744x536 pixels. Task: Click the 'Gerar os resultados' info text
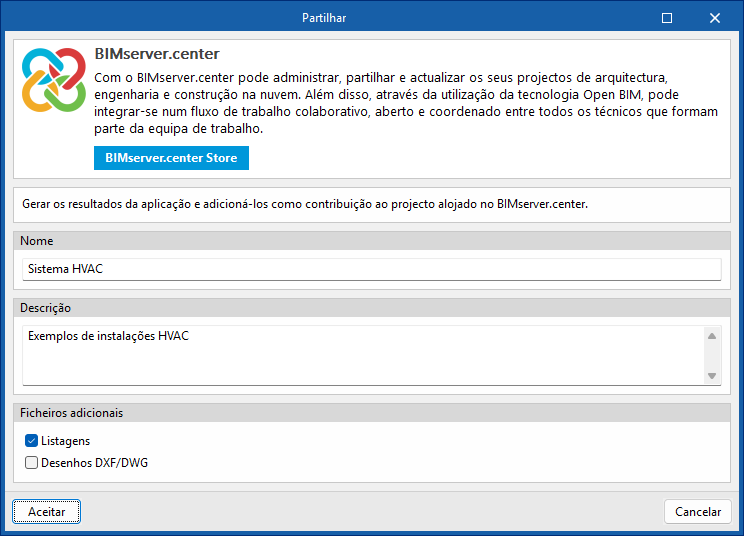(305, 204)
